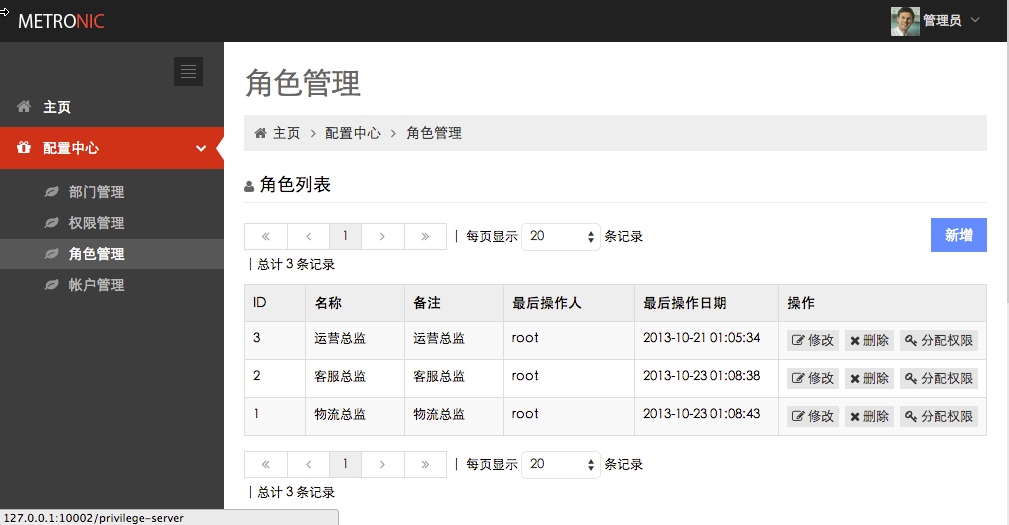Click the home icon beside 主页 in the sidebar
The height and width of the screenshot is (525, 1009).
[24, 106]
